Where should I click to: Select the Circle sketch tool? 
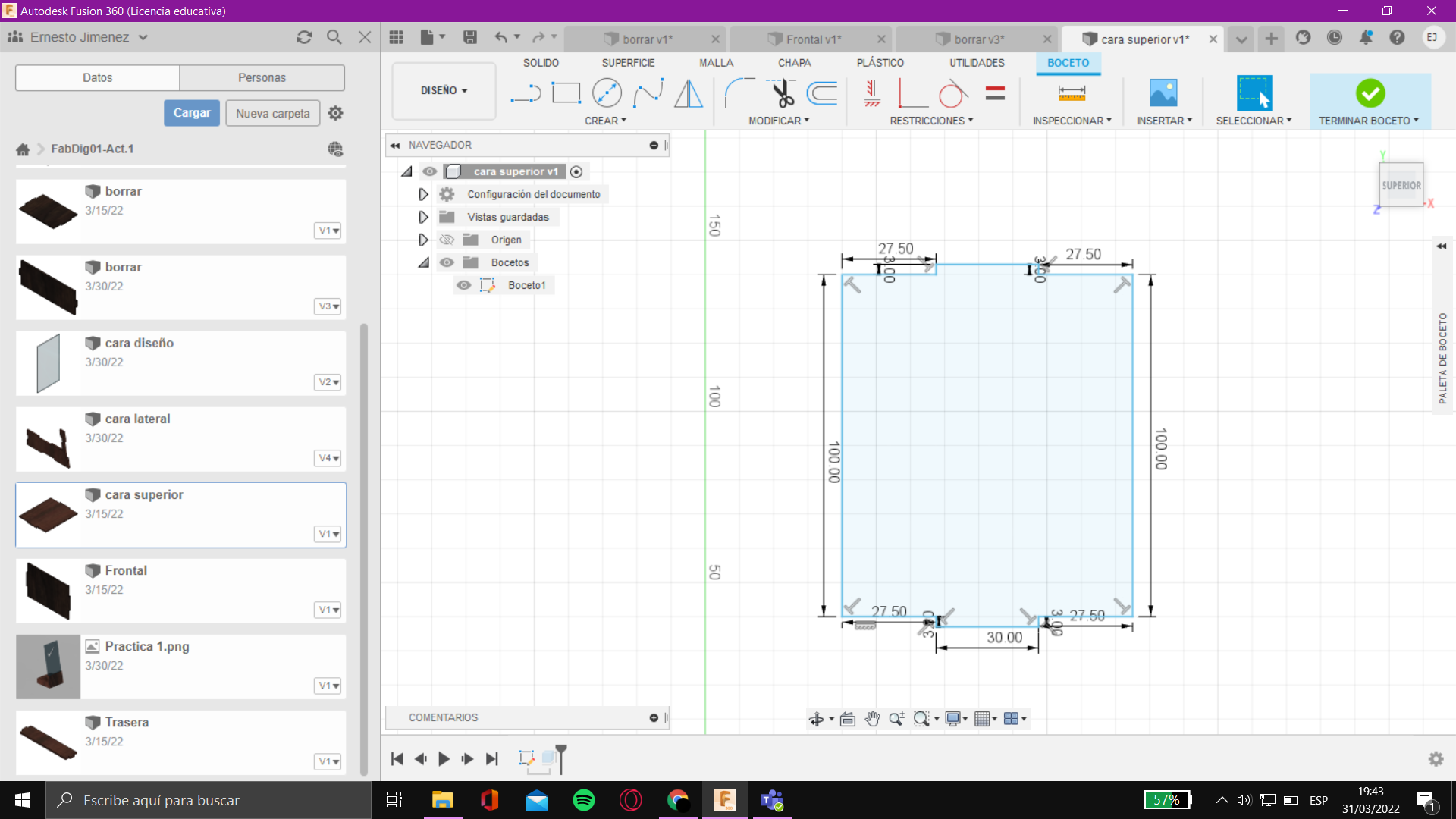tap(607, 93)
